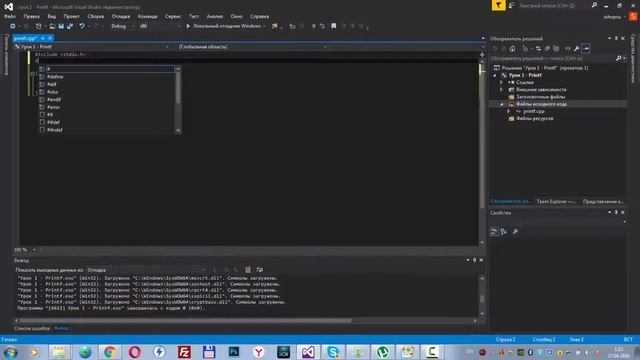Click the Property Pages wrench icon

pos(516,232)
